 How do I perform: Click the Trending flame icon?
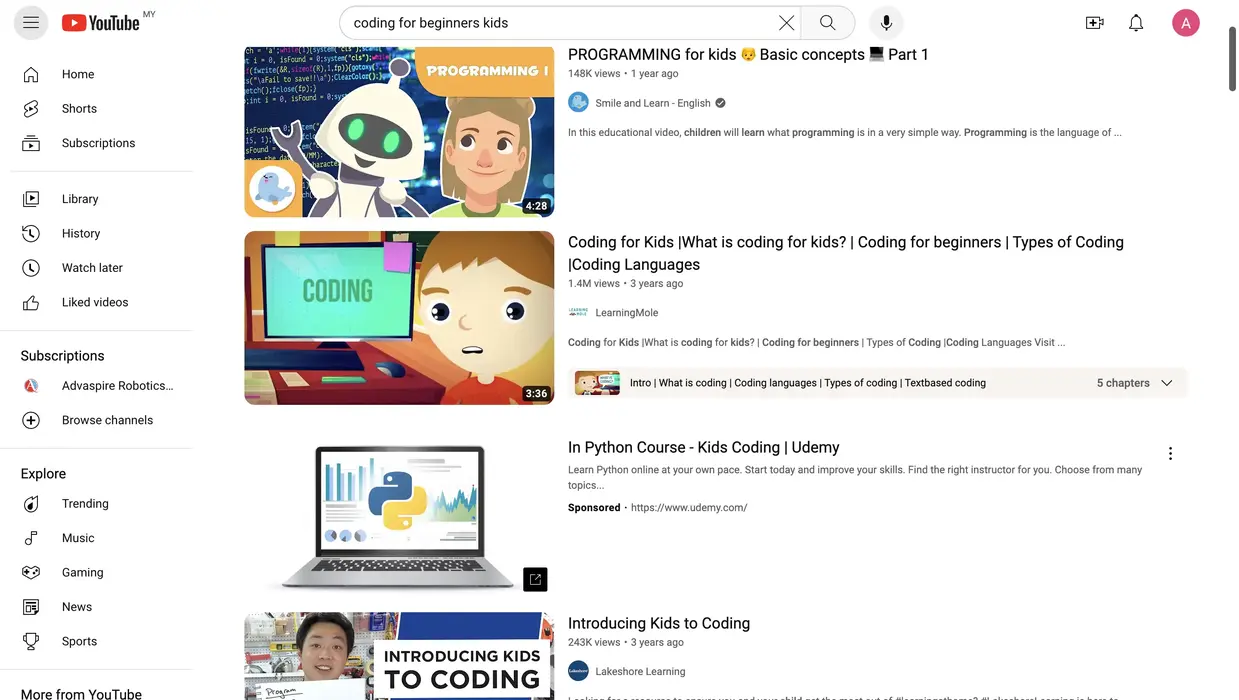(31, 504)
